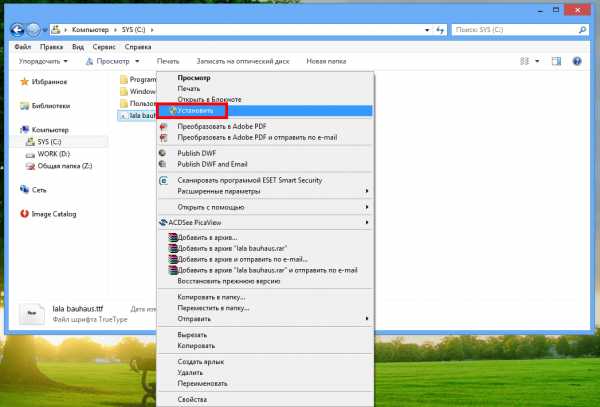The image size is (600, 407).
Task: Click the ESET Smart Security icon
Action: pyautogui.click(x=163, y=180)
